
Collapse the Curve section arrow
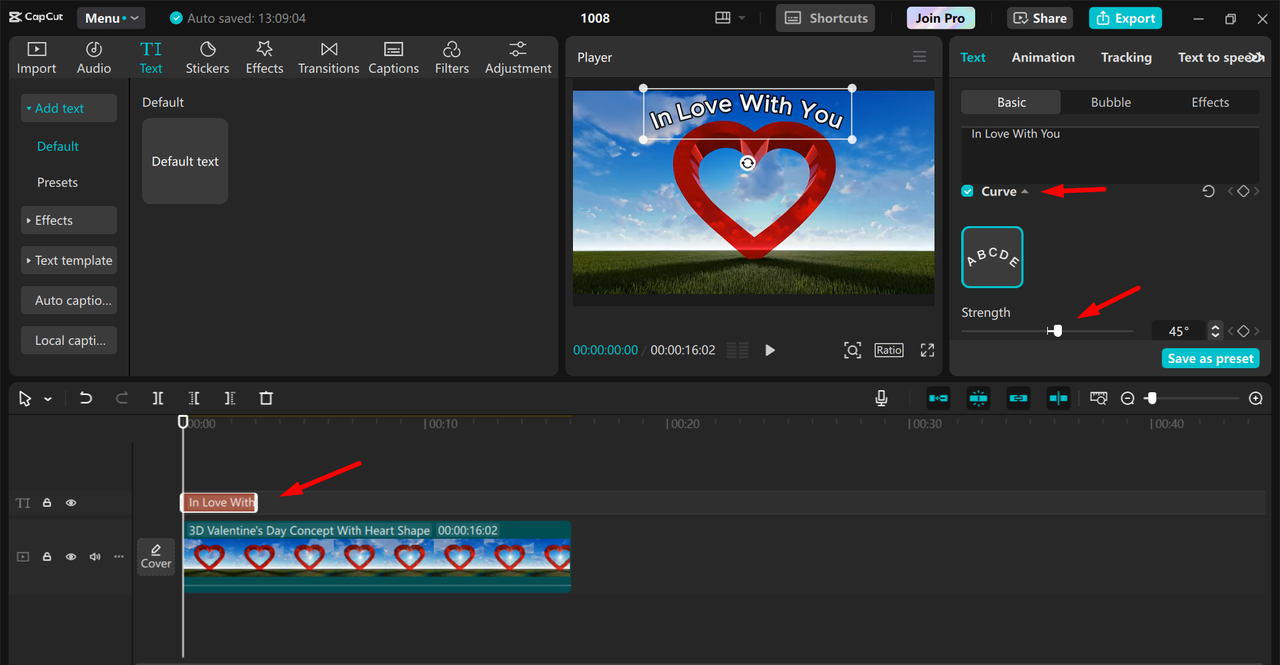point(1025,191)
